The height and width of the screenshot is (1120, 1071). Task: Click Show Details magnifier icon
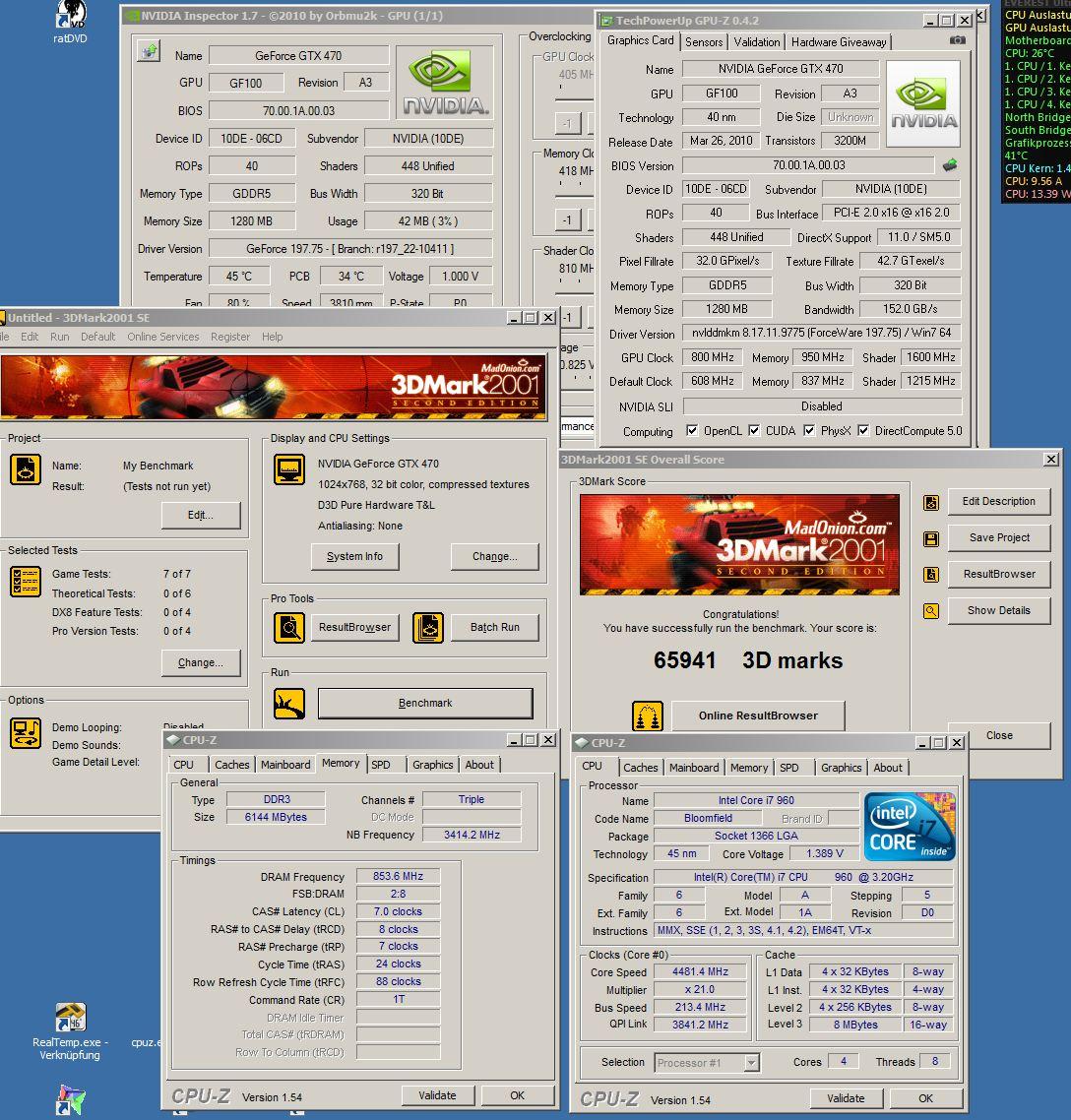click(x=931, y=611)
